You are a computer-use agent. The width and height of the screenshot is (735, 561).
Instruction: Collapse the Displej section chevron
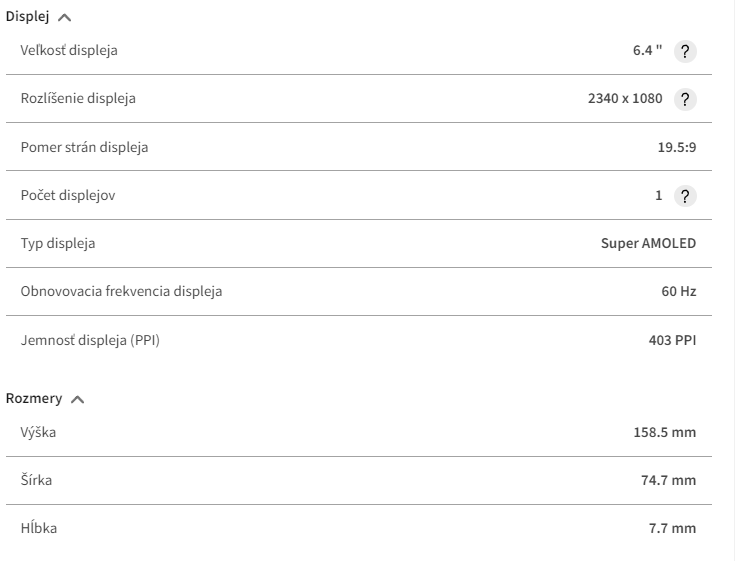(64, 18)
